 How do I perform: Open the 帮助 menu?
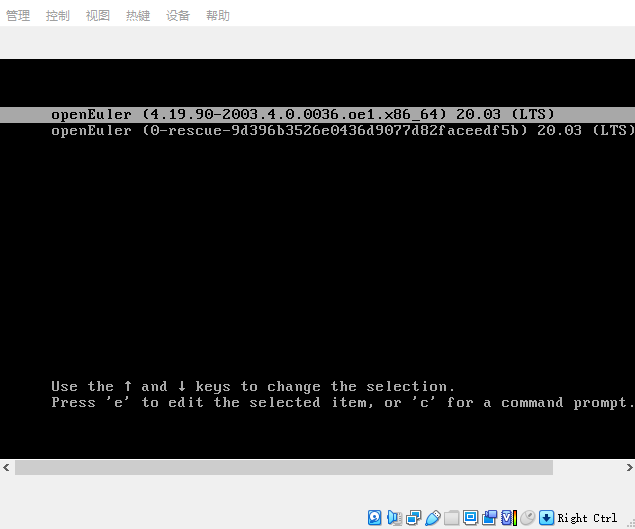coord(218,16)
